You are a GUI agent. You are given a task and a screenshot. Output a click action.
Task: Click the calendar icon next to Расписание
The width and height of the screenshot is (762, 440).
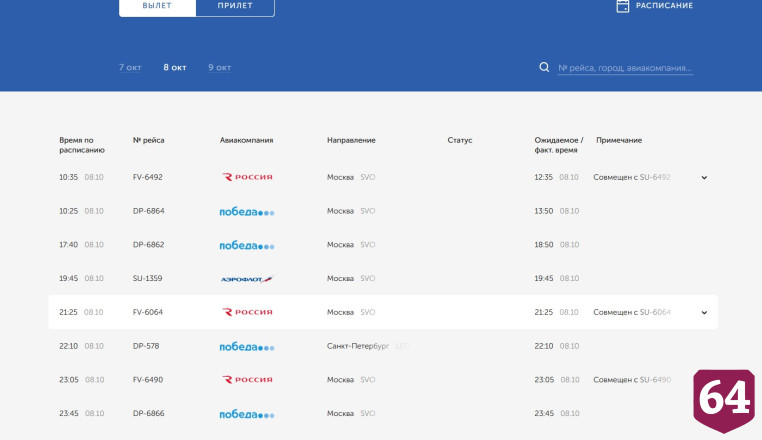pos(623,6)
